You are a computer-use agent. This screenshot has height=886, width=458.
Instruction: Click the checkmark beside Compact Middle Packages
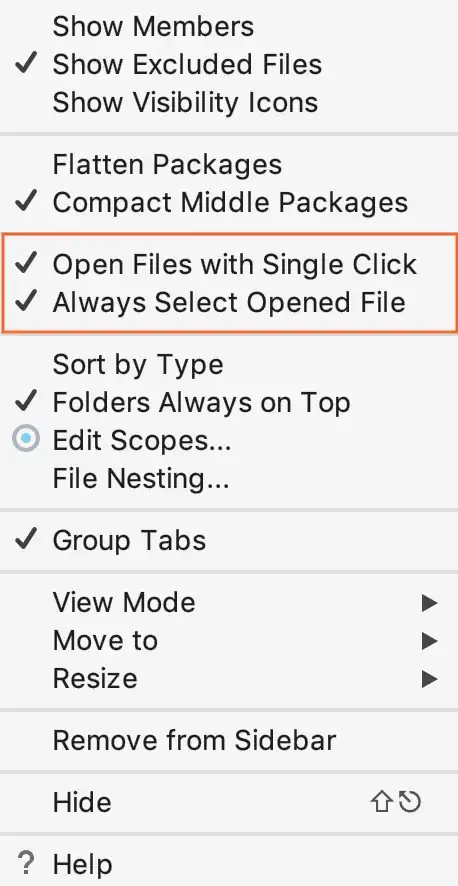pyautogui.click(x=26, y=202)
